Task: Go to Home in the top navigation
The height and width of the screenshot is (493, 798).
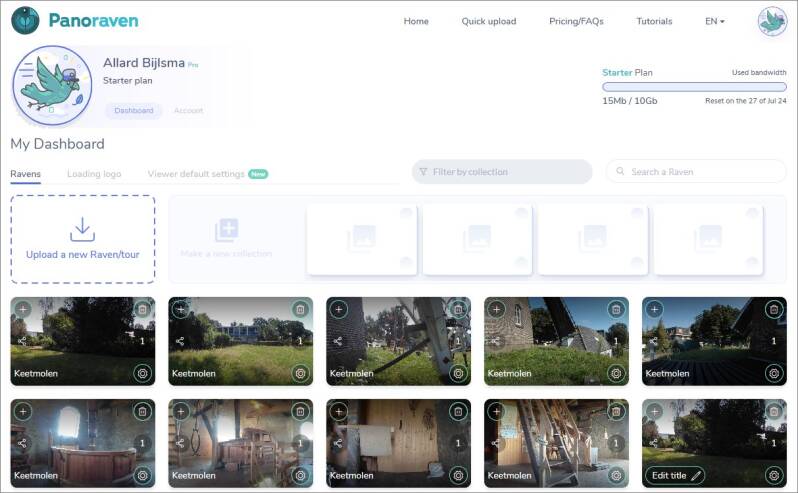Action: [x=416, y=21]
